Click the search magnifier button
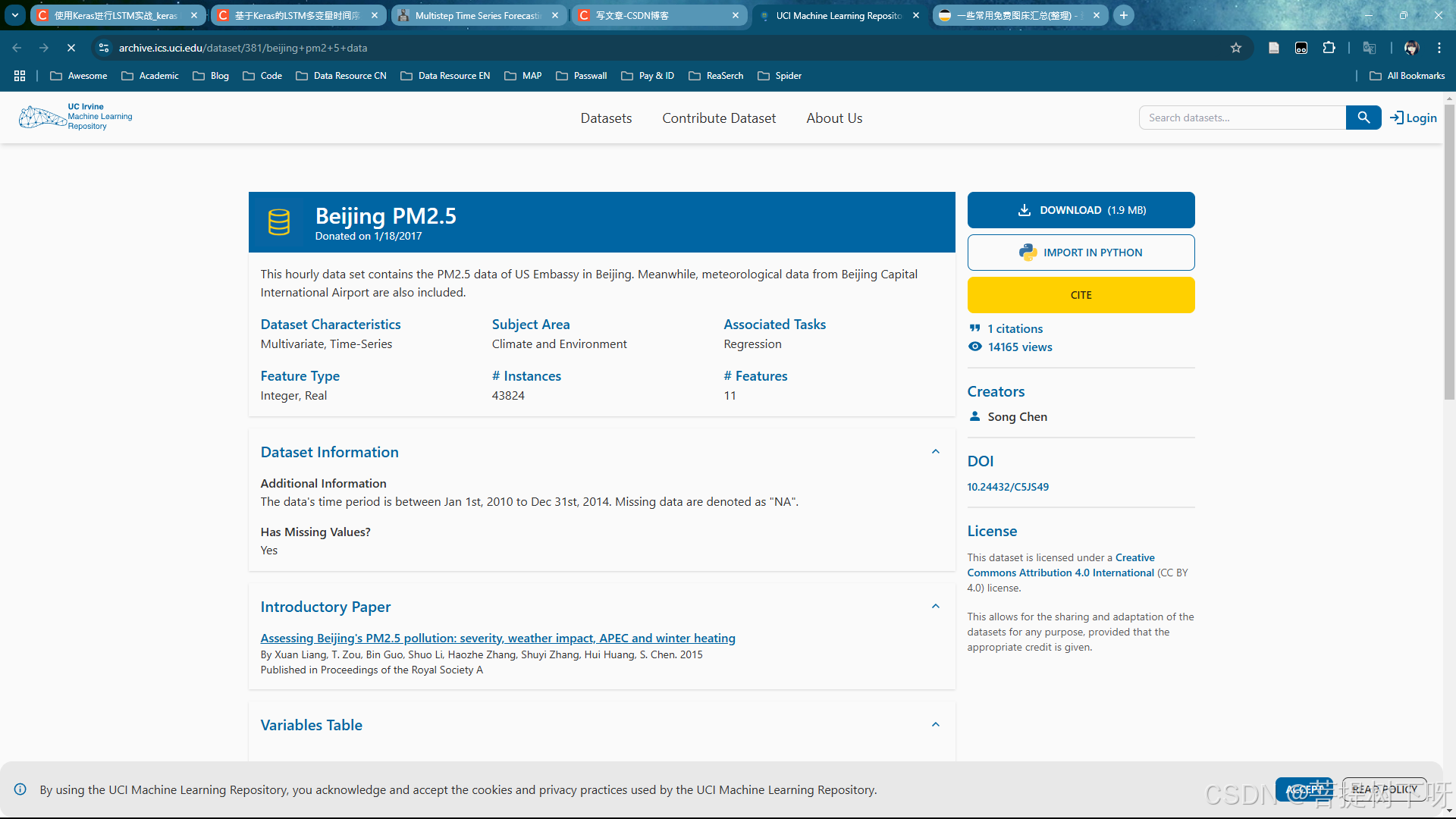This screenshot has height=819, width=1456. [1363, 118]
